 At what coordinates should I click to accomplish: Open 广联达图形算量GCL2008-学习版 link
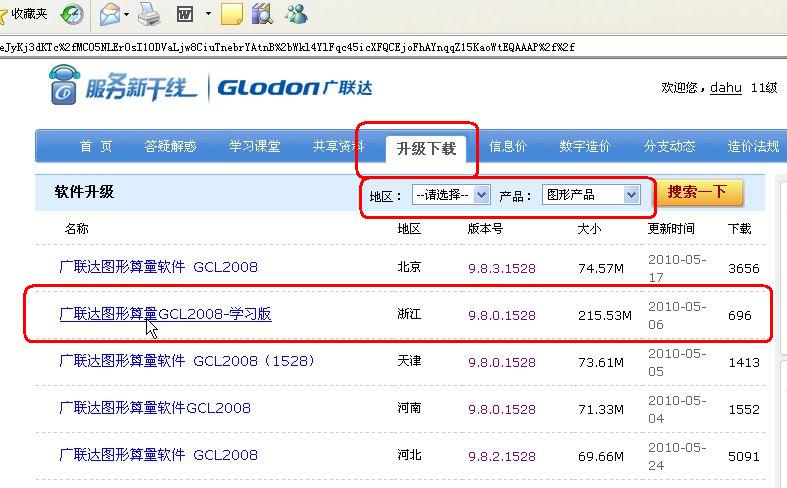pos(165,314)
